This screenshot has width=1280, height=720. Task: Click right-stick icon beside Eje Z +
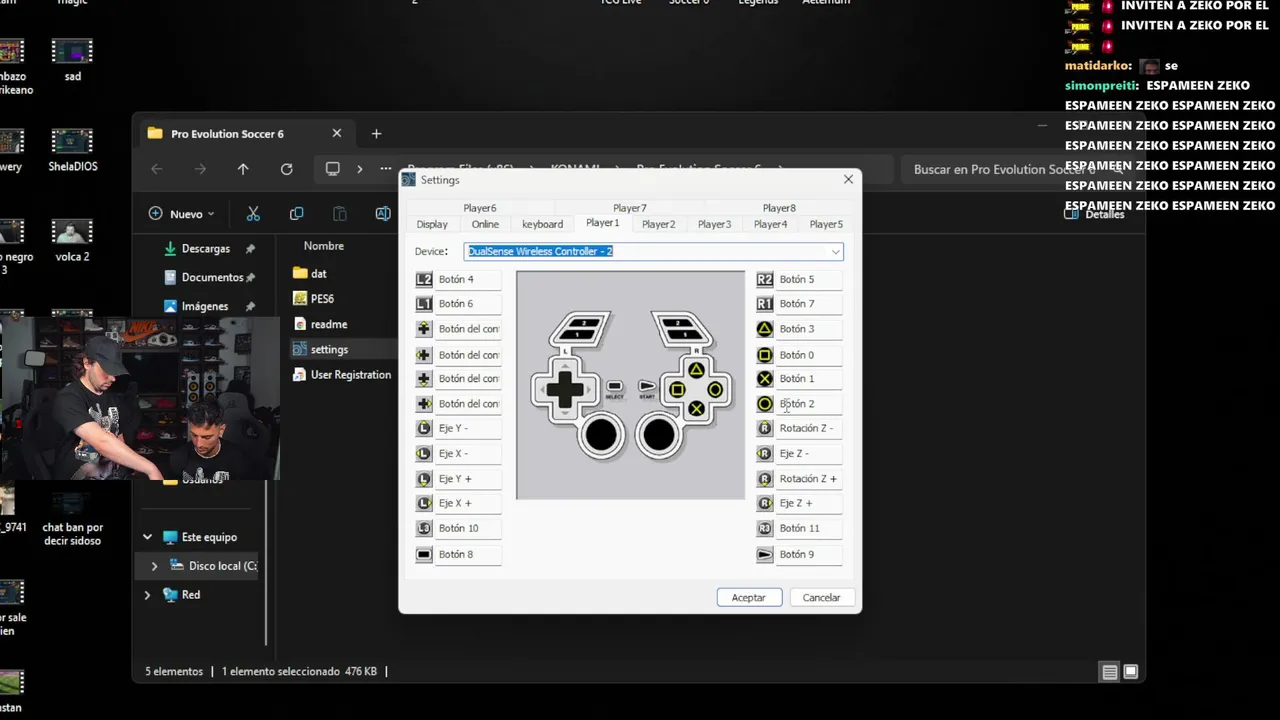pos(765,503)
